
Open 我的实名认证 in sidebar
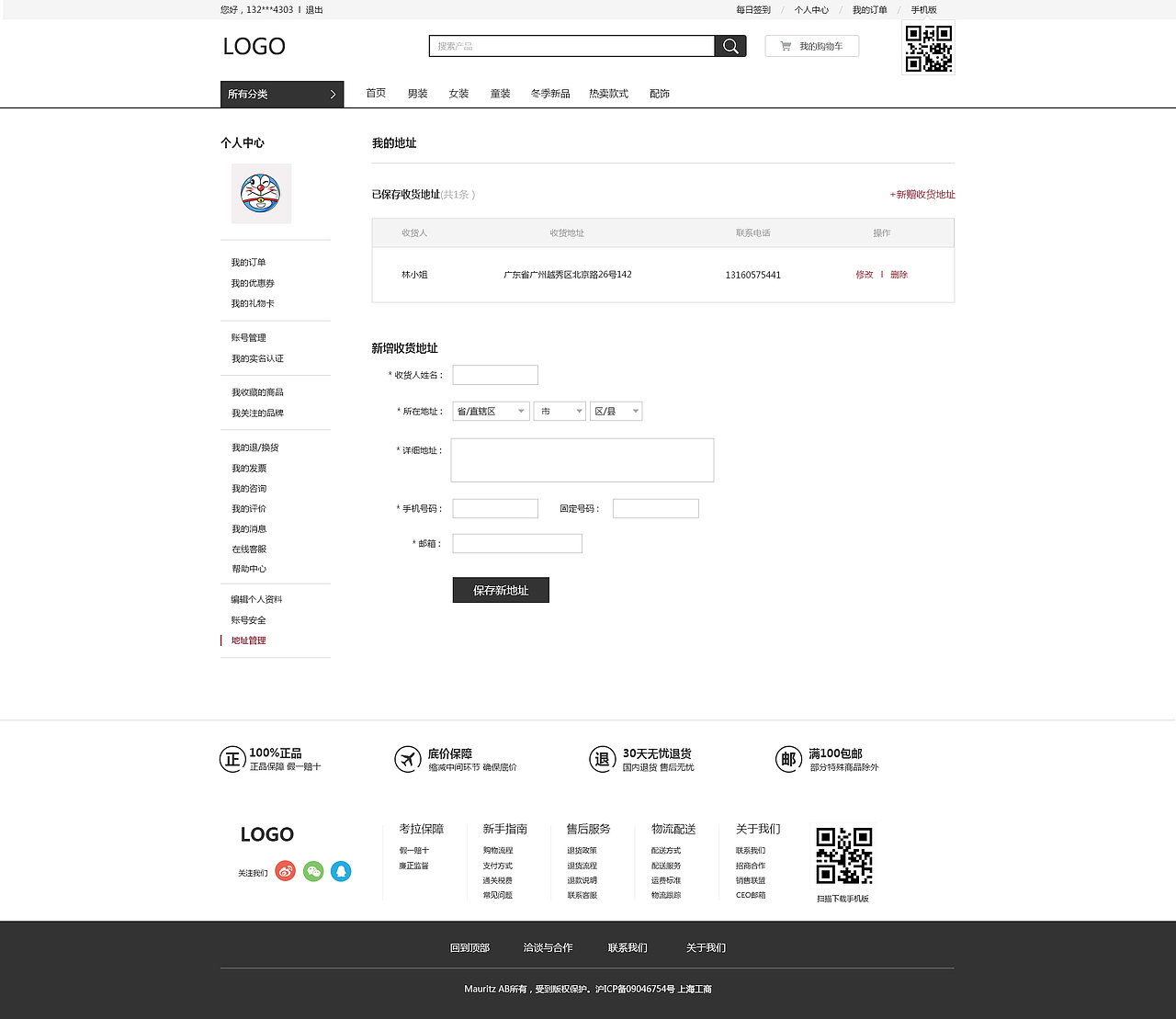click(x=257, y=359)
